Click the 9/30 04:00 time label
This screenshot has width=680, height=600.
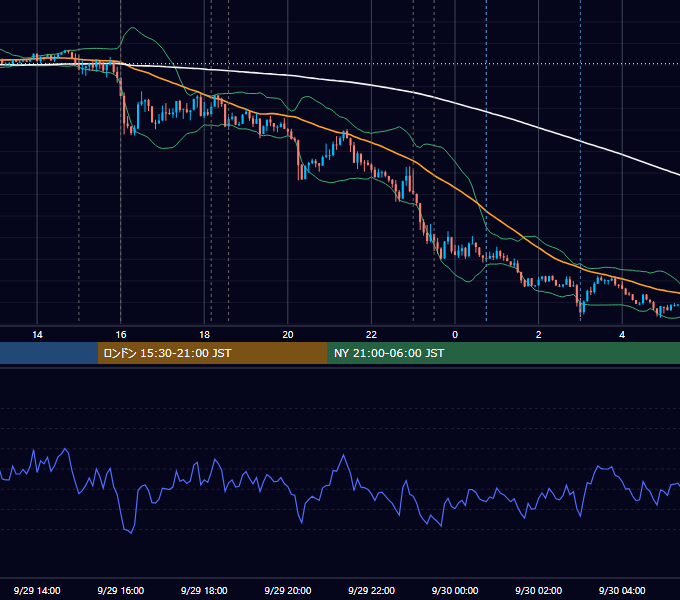[x=622, y=590]
